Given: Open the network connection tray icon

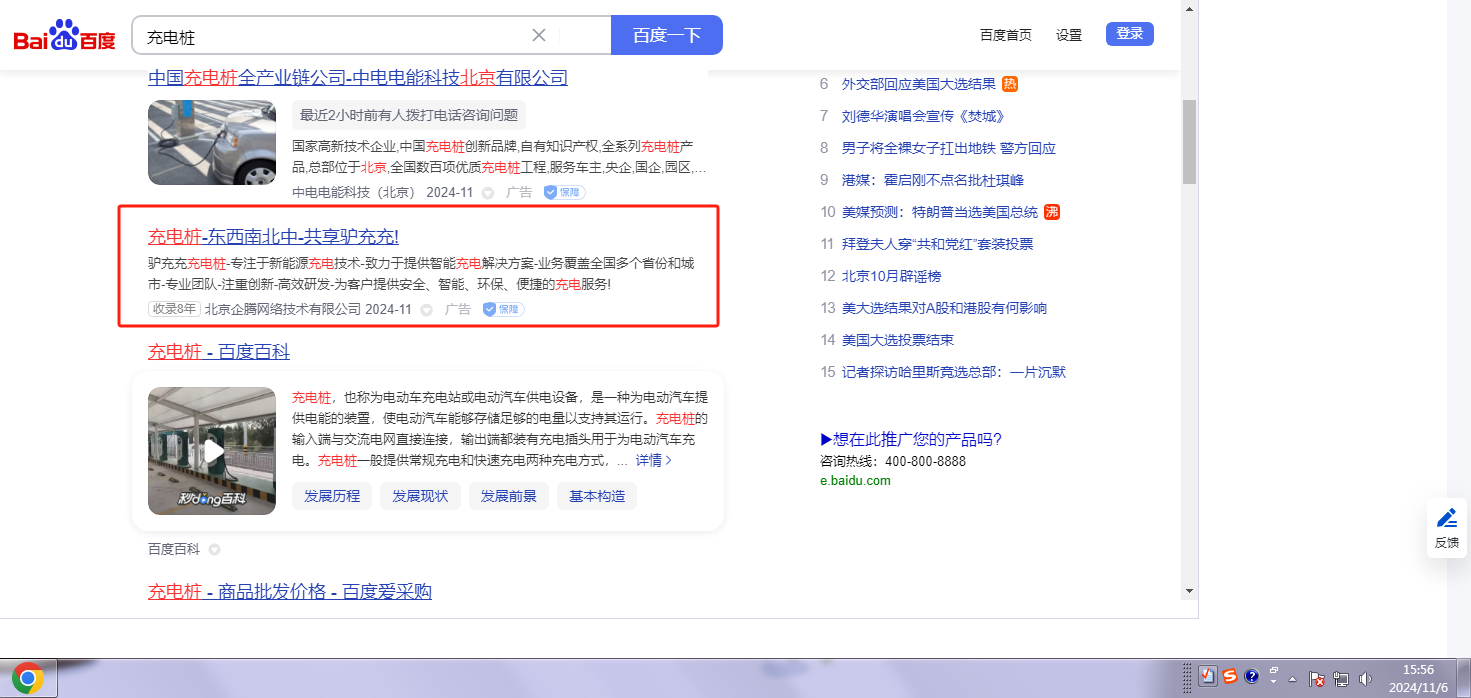Looking at the screenshot, I should point(1341,679).
